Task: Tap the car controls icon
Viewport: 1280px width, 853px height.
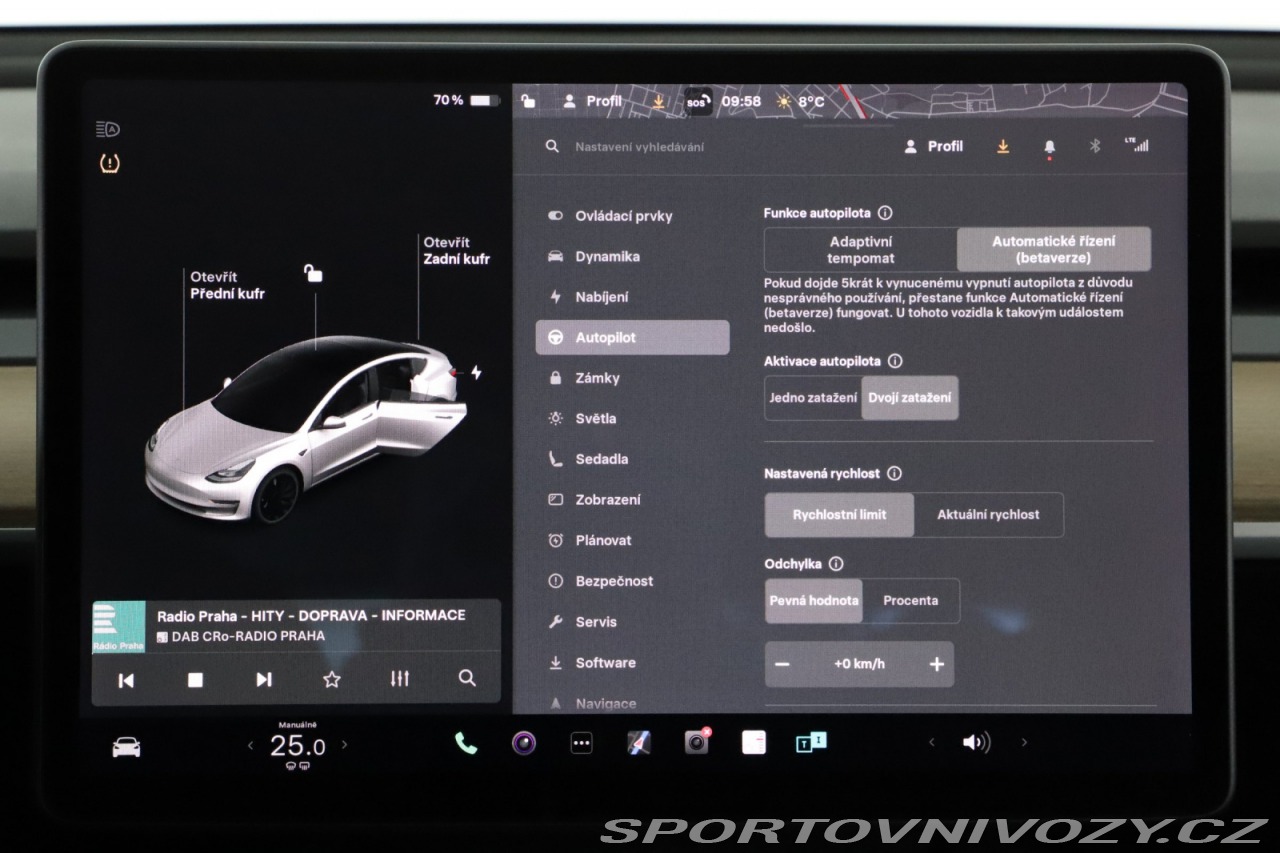Action: pyautogui.click(x=126, y=747)
